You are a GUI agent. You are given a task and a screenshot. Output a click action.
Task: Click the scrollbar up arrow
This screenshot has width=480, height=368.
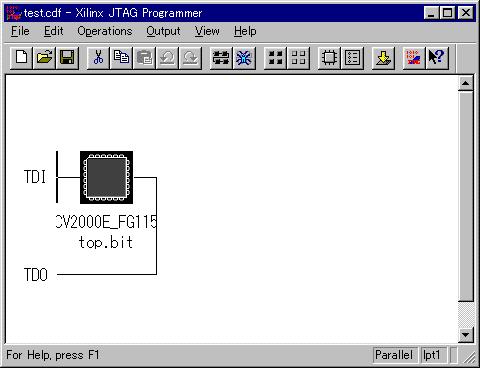(466, 83)
